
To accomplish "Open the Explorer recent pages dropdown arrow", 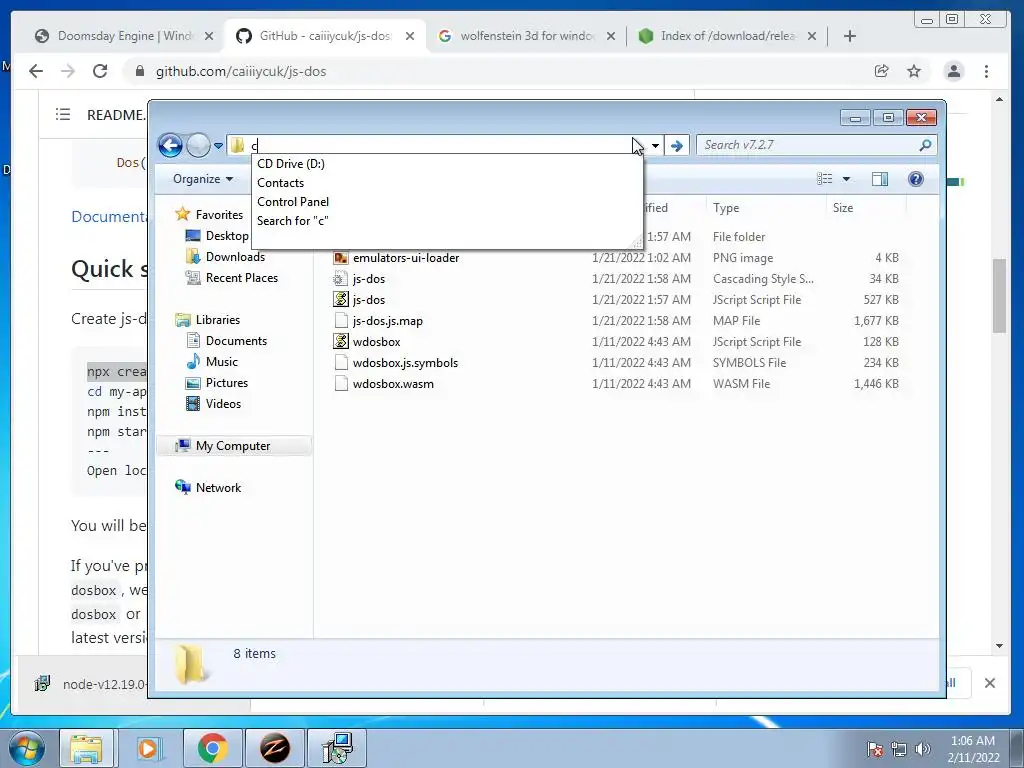I will click(x=218, y=146).
